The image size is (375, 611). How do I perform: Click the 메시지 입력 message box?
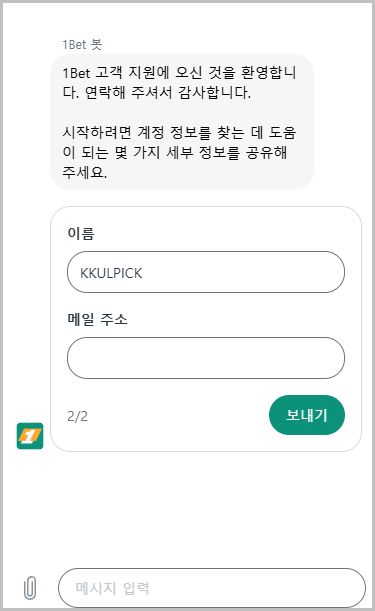pos(212,588)
